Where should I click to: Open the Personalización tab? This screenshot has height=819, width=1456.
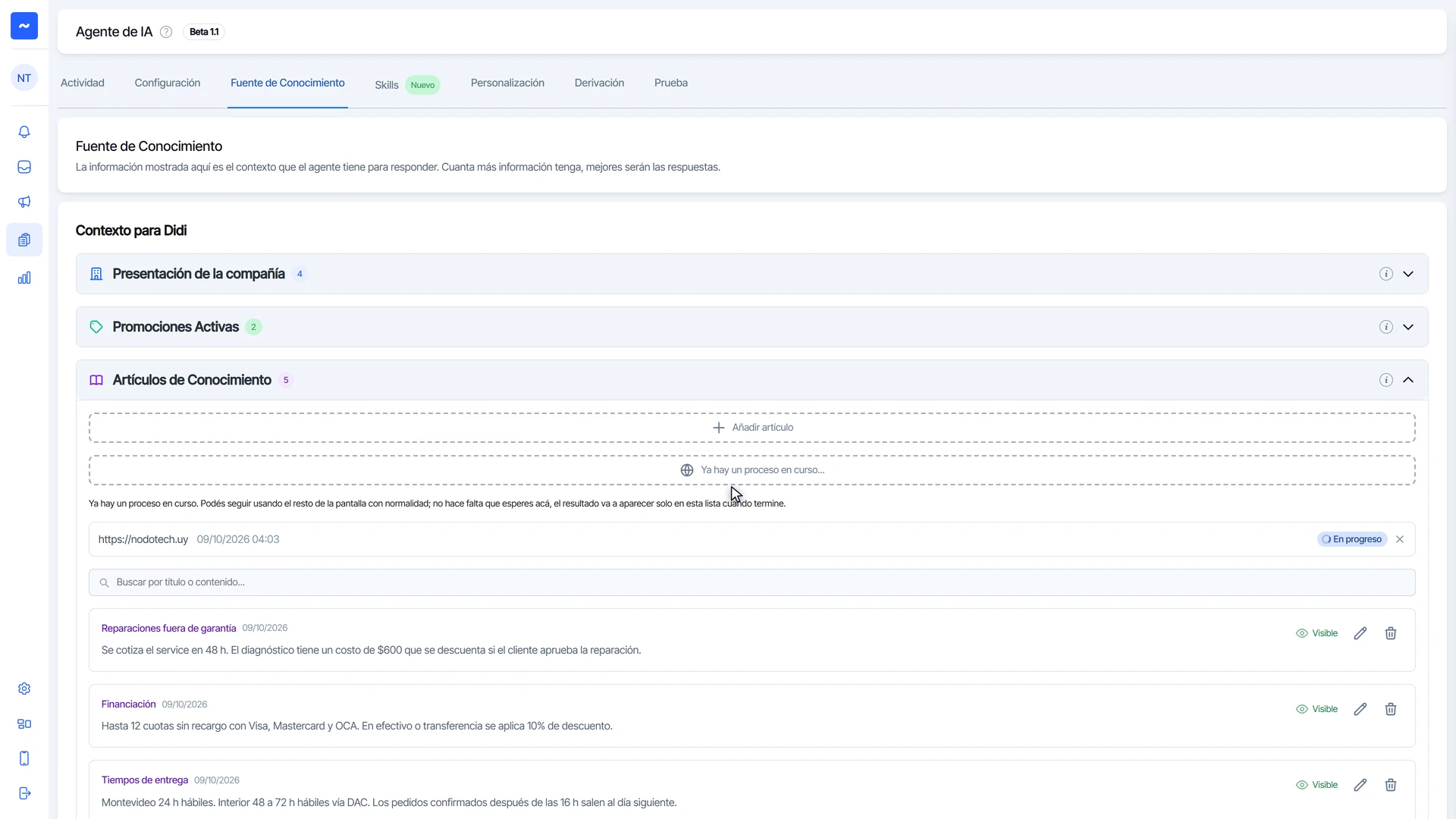coord(507,83)
